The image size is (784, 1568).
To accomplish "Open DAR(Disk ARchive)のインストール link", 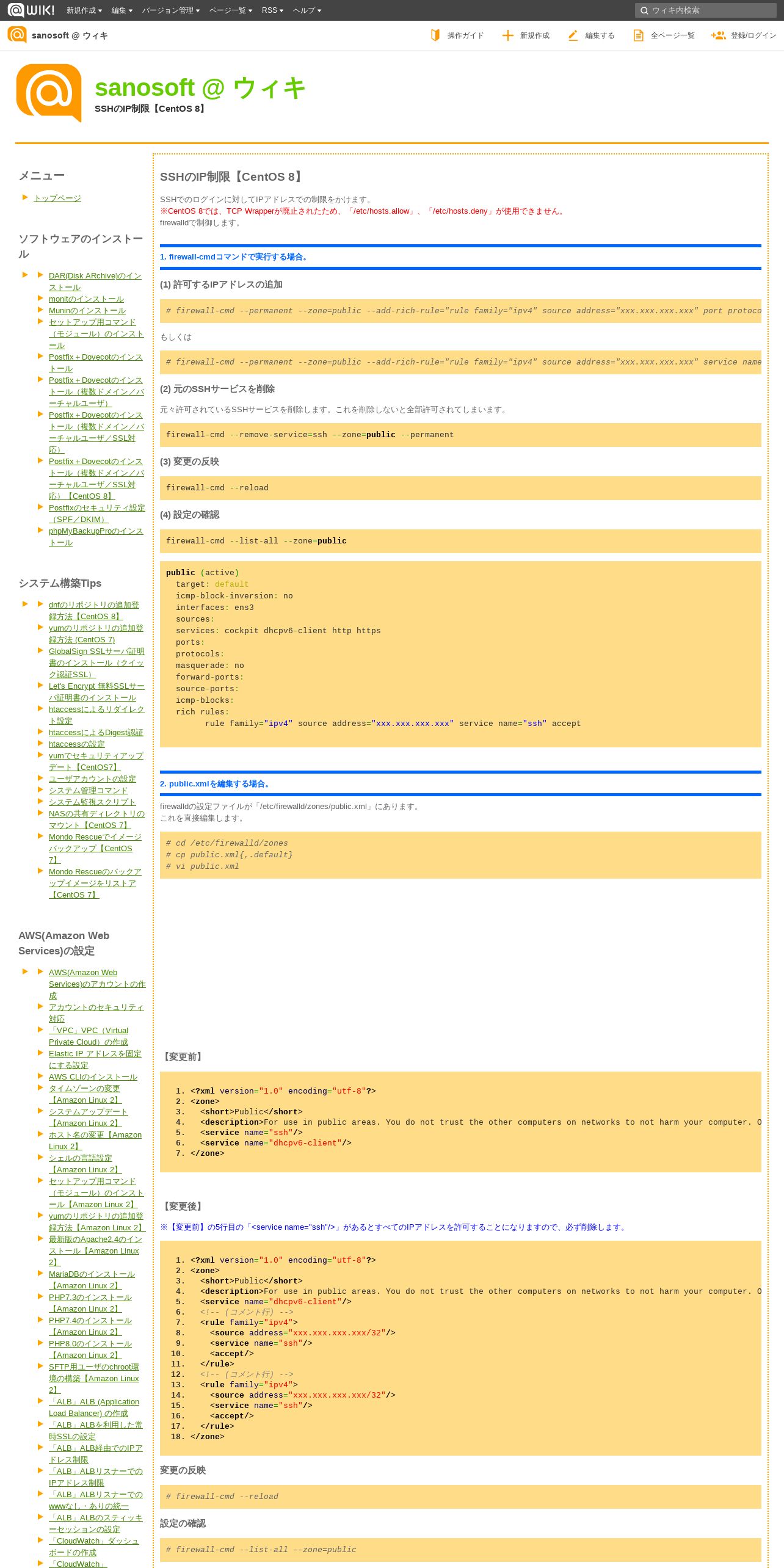I will (95, 281).
